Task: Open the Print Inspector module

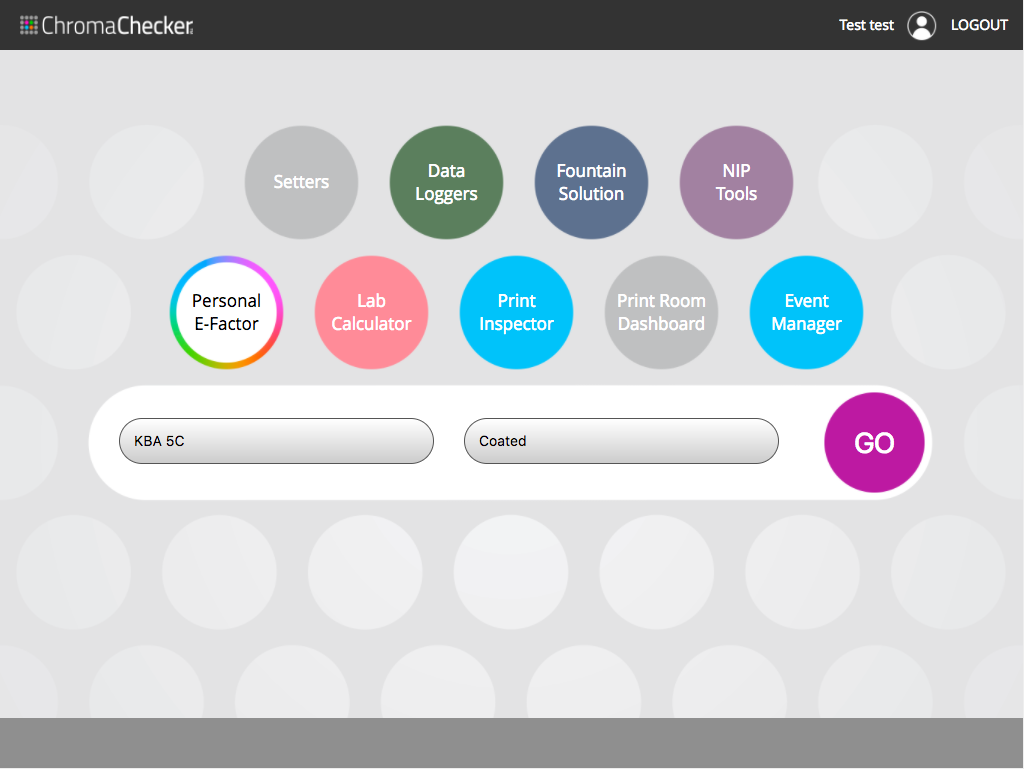Action: coord(516,312)
